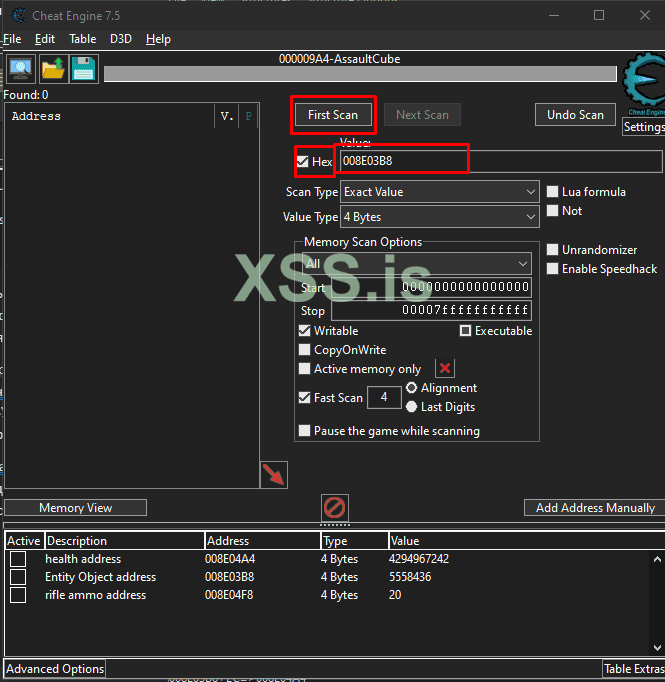
Task: Open the Memory View window
Action: (75, 508)
